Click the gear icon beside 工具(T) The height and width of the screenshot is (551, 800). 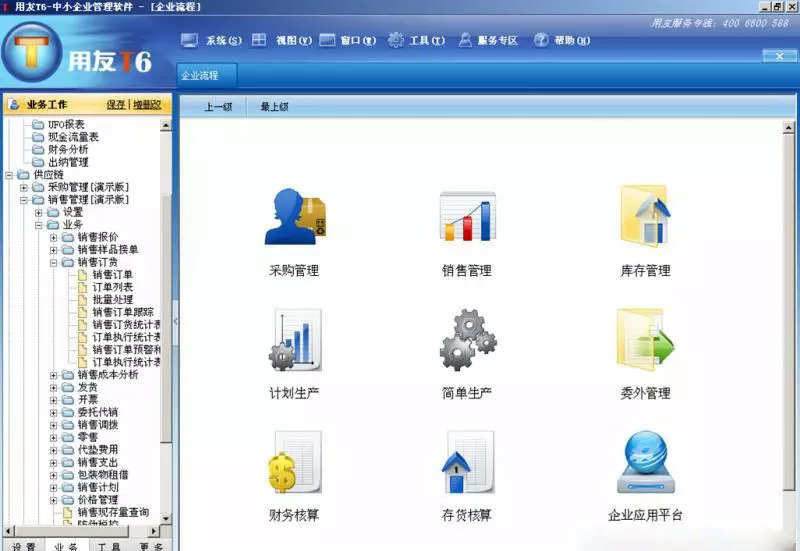click(x=395, y=40)
